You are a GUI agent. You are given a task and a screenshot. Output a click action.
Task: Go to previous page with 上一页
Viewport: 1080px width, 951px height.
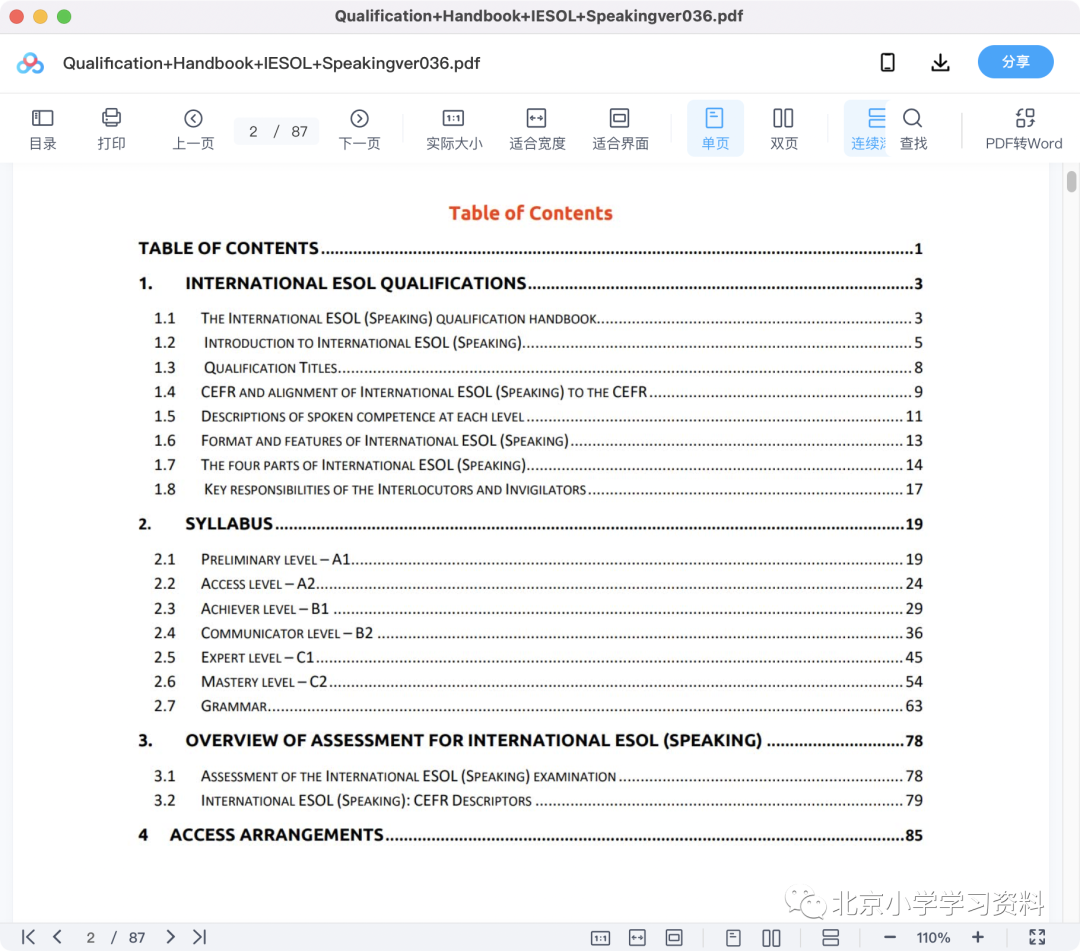point(193,129)
